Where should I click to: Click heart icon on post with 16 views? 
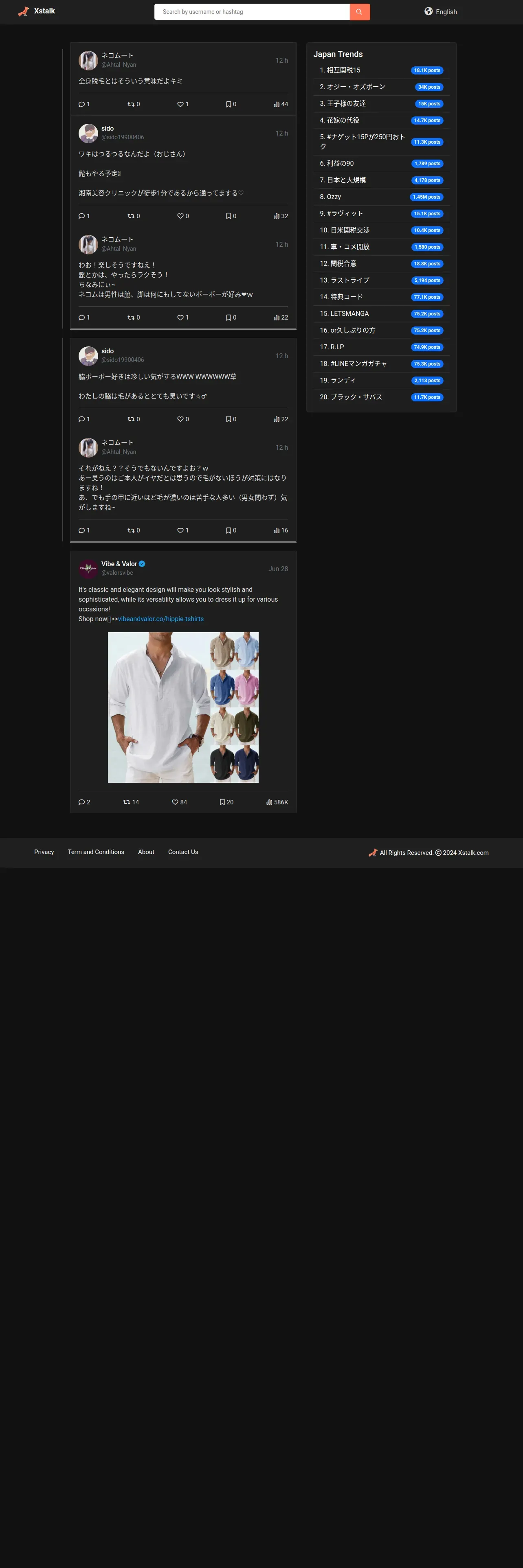tap(180, 530)
